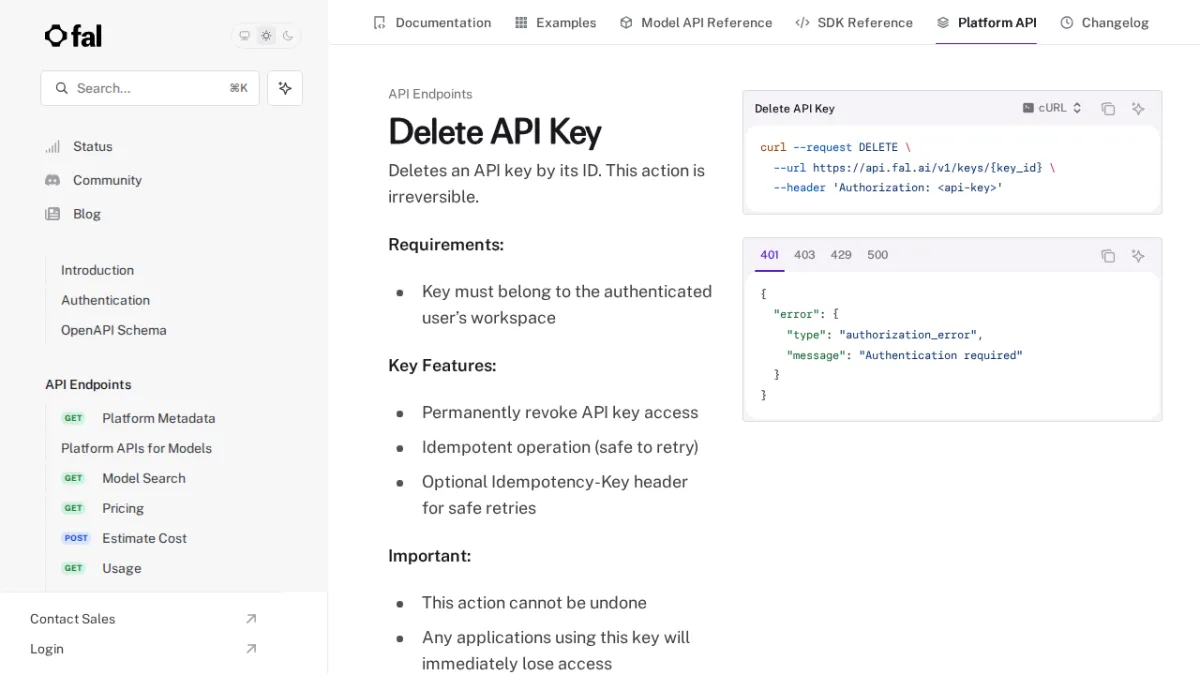Click the ⌘K shortcut hint in search
Screen dimensions: 1200x675
click(x=238, y=88)
